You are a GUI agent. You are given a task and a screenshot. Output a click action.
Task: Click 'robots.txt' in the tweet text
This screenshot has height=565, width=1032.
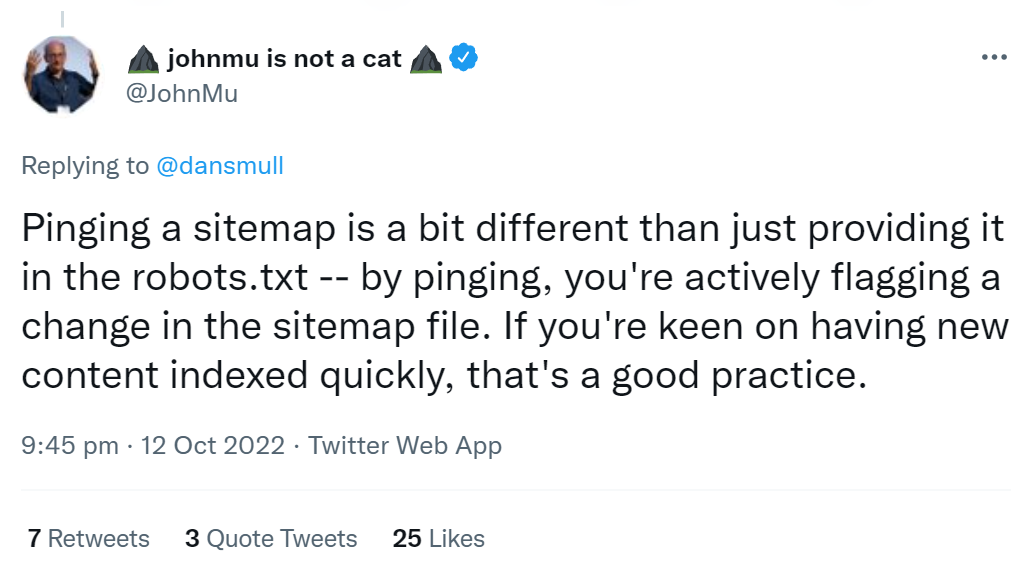(202, 279)
